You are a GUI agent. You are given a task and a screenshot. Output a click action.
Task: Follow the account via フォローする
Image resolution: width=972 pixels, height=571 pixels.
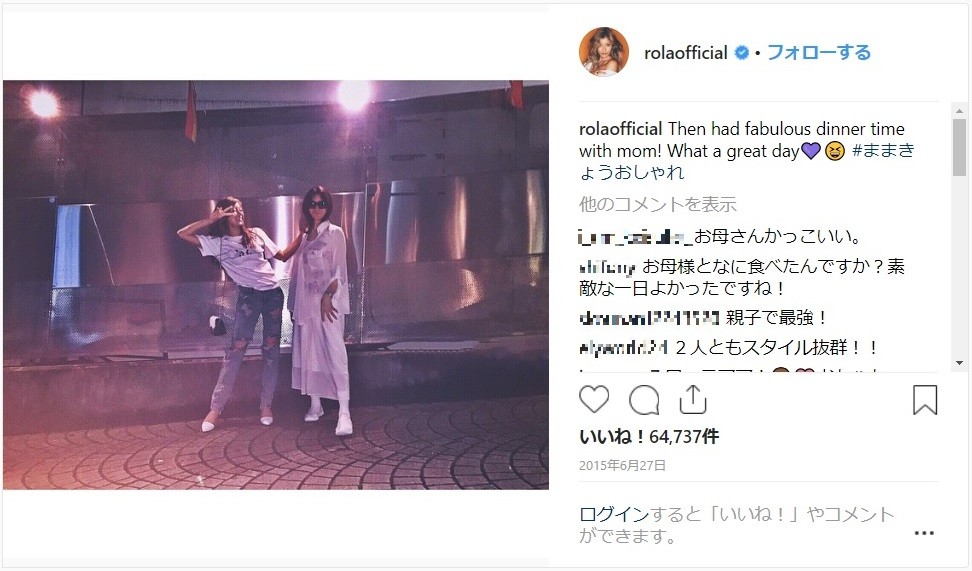(819, 53)
